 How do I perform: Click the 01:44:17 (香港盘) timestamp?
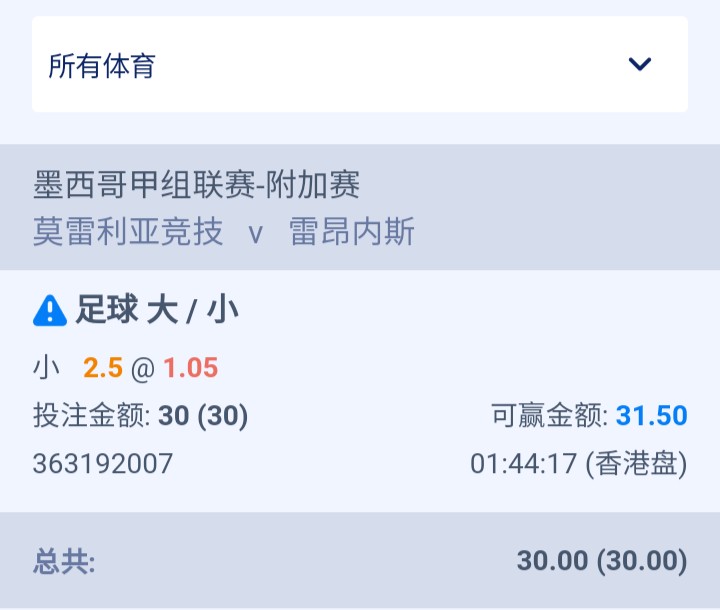[x=579, y=463]
